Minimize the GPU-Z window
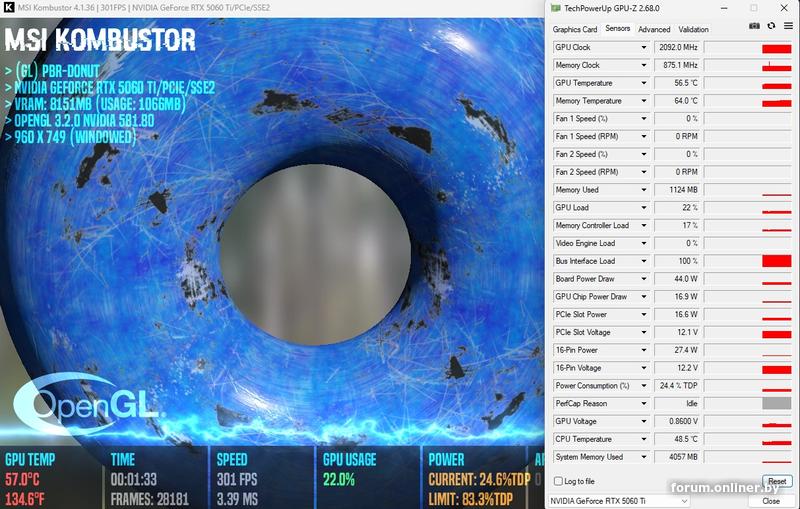Image resolution: width=800 pixels, height=509 pixels. [x=724, y=8]
